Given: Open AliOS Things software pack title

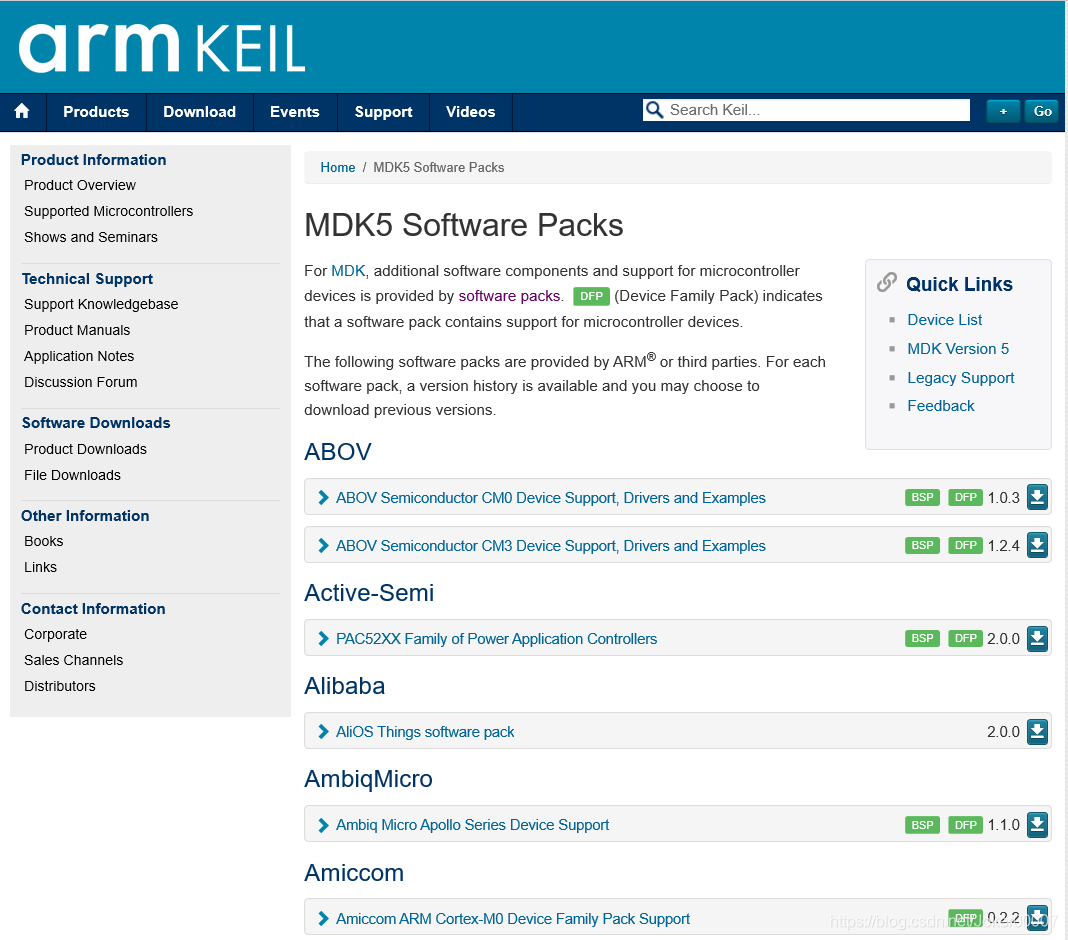Looking at the screenshot, I should (x=425, y=732).
